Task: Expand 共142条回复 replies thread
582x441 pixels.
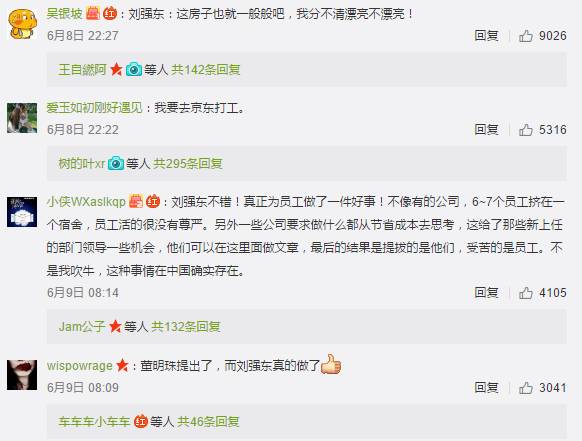Action: [x=205, y=69]
